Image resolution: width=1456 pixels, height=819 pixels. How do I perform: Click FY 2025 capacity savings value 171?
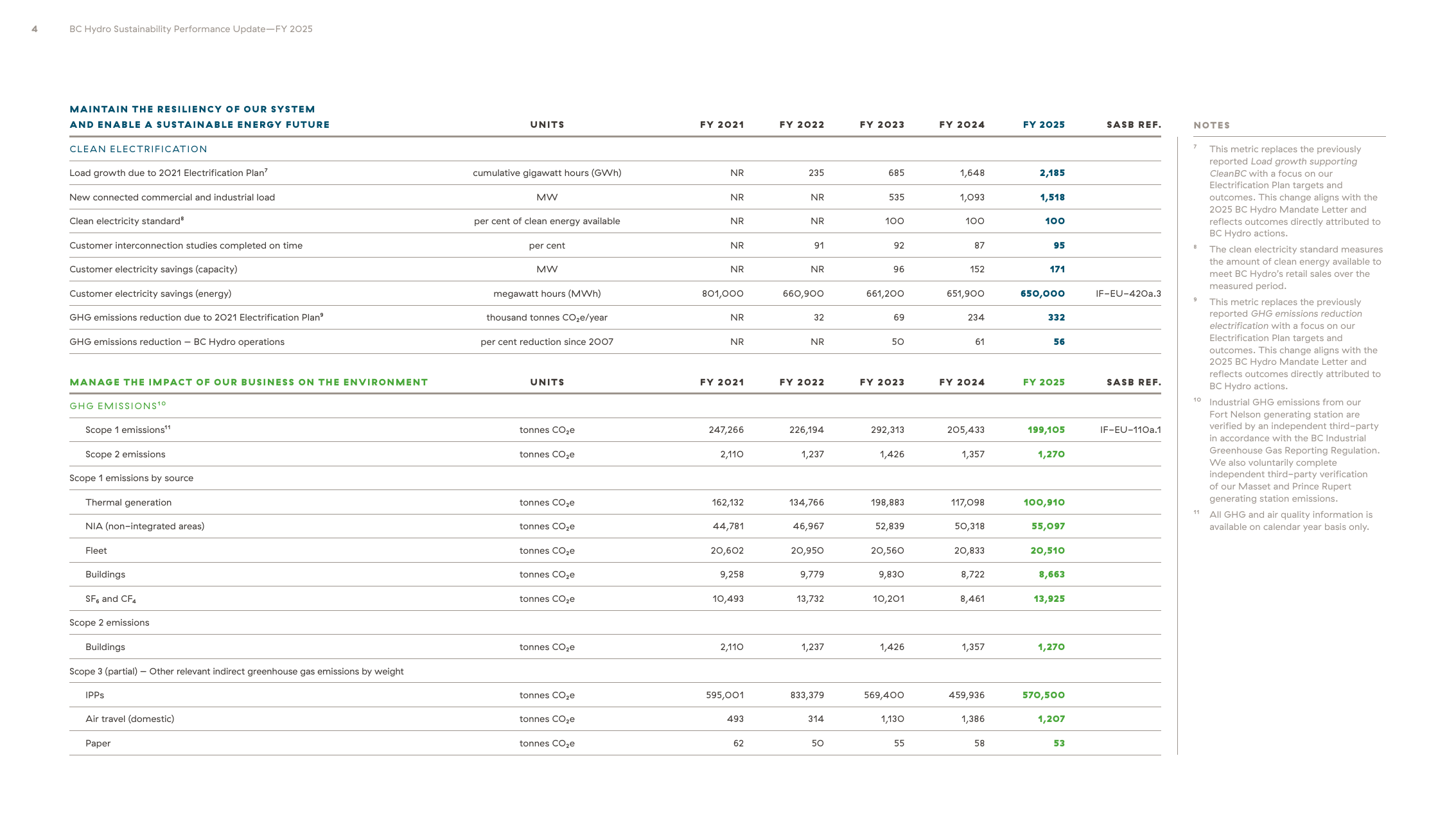[x=1057, y=269]
